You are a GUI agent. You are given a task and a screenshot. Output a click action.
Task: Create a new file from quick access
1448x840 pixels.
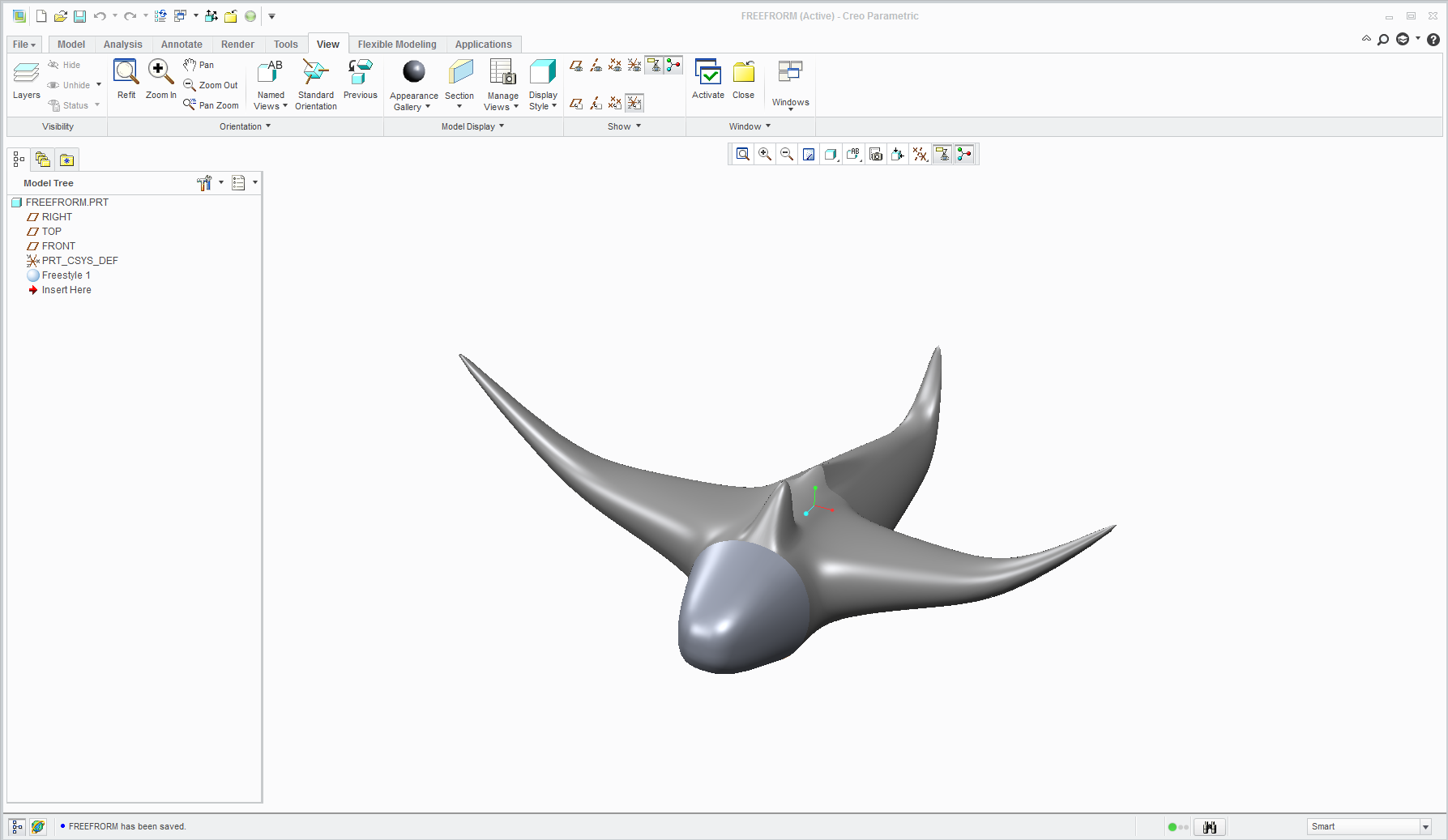(x=41, y=16)
